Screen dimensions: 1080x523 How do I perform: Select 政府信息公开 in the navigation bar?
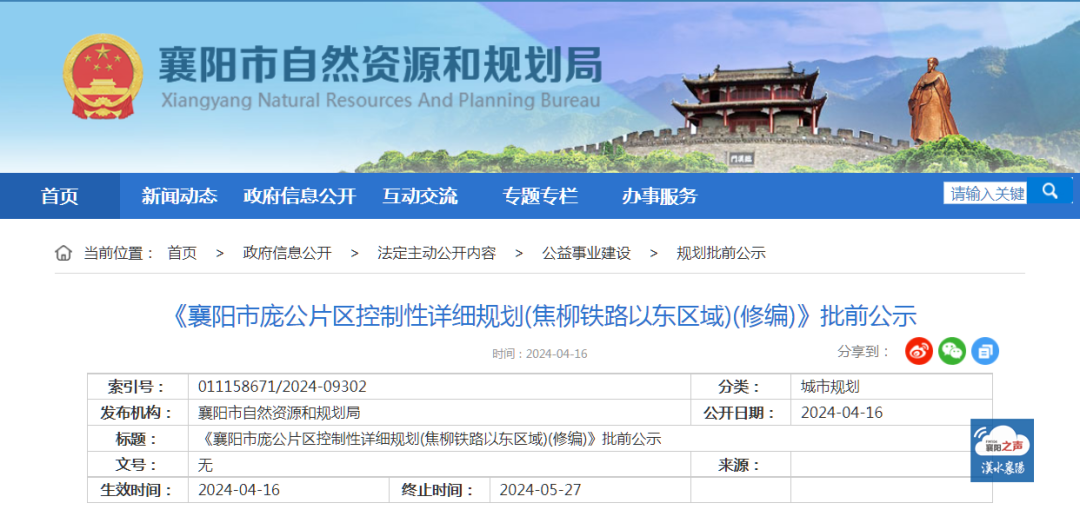coord(299,196)
